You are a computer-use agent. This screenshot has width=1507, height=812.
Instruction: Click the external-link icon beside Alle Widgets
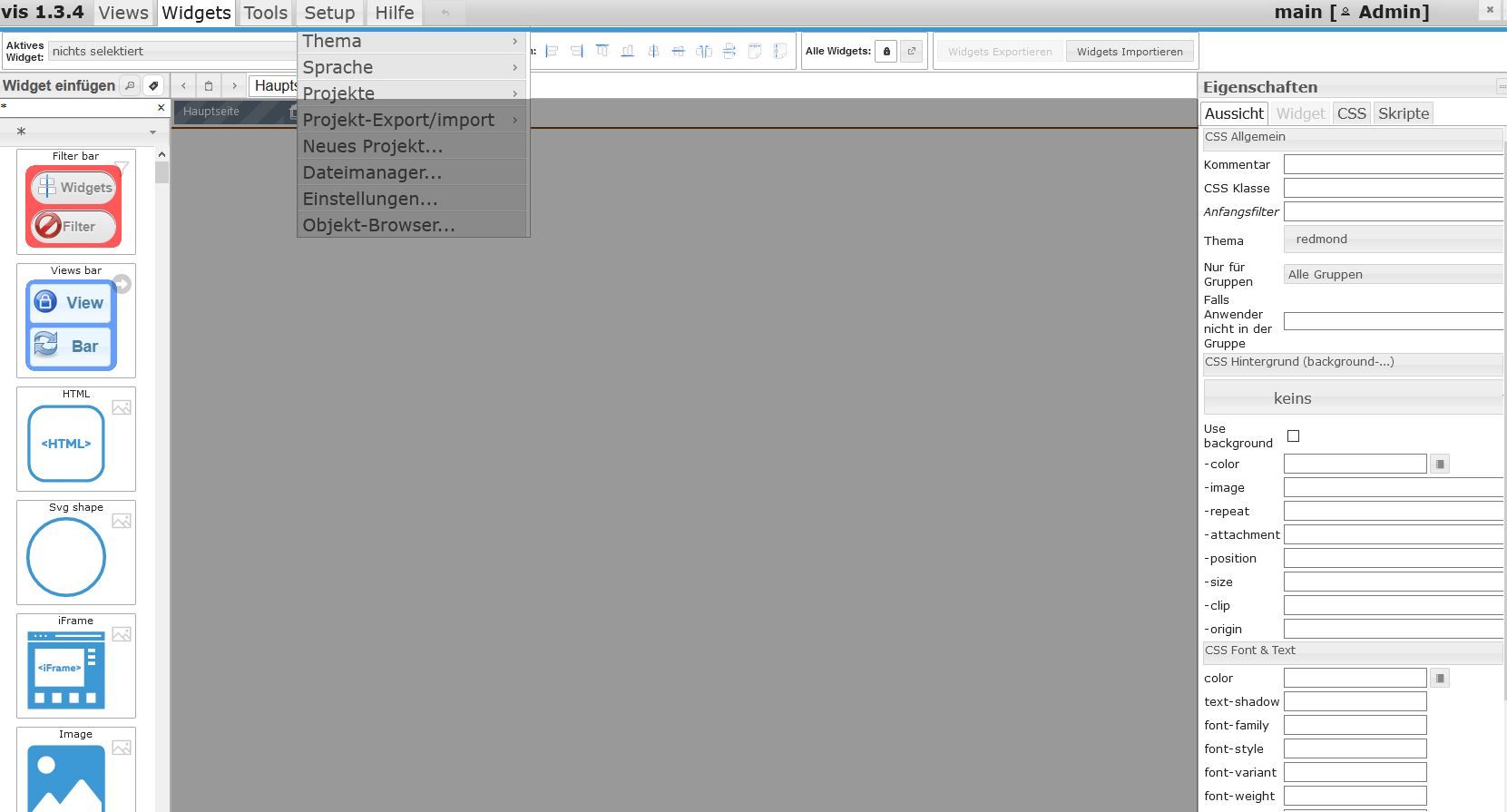pos(912,52)
